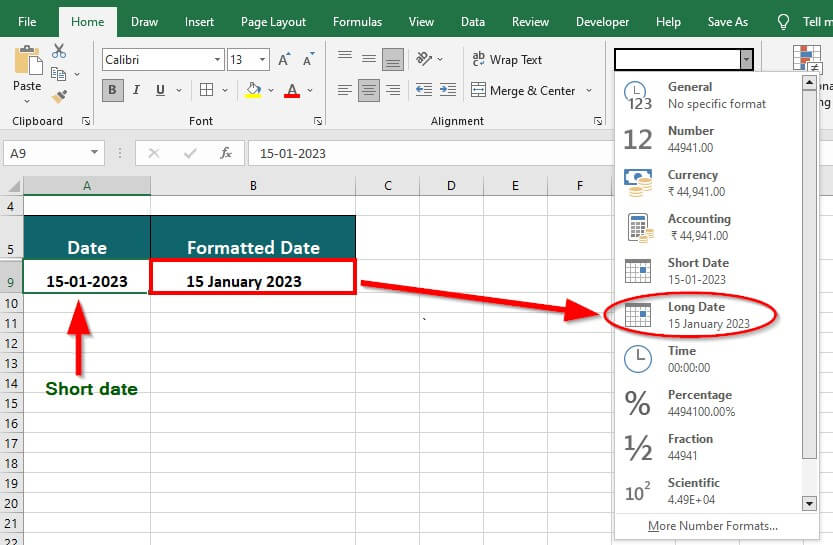Click More Number Formats link
The image size is (833, 545).
(x=712, y=526)
